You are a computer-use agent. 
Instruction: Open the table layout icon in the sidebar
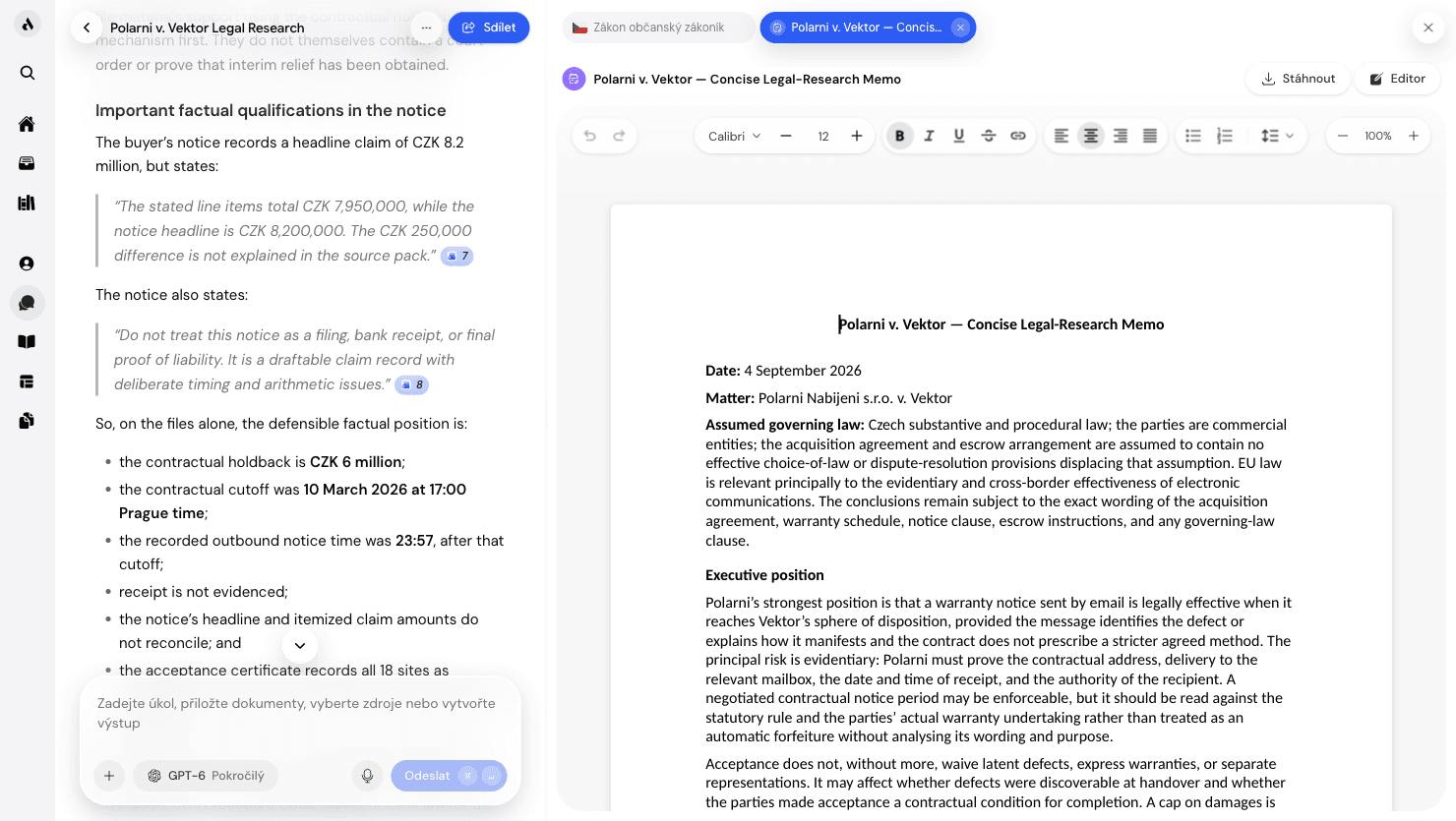click(x=28, y=381)
